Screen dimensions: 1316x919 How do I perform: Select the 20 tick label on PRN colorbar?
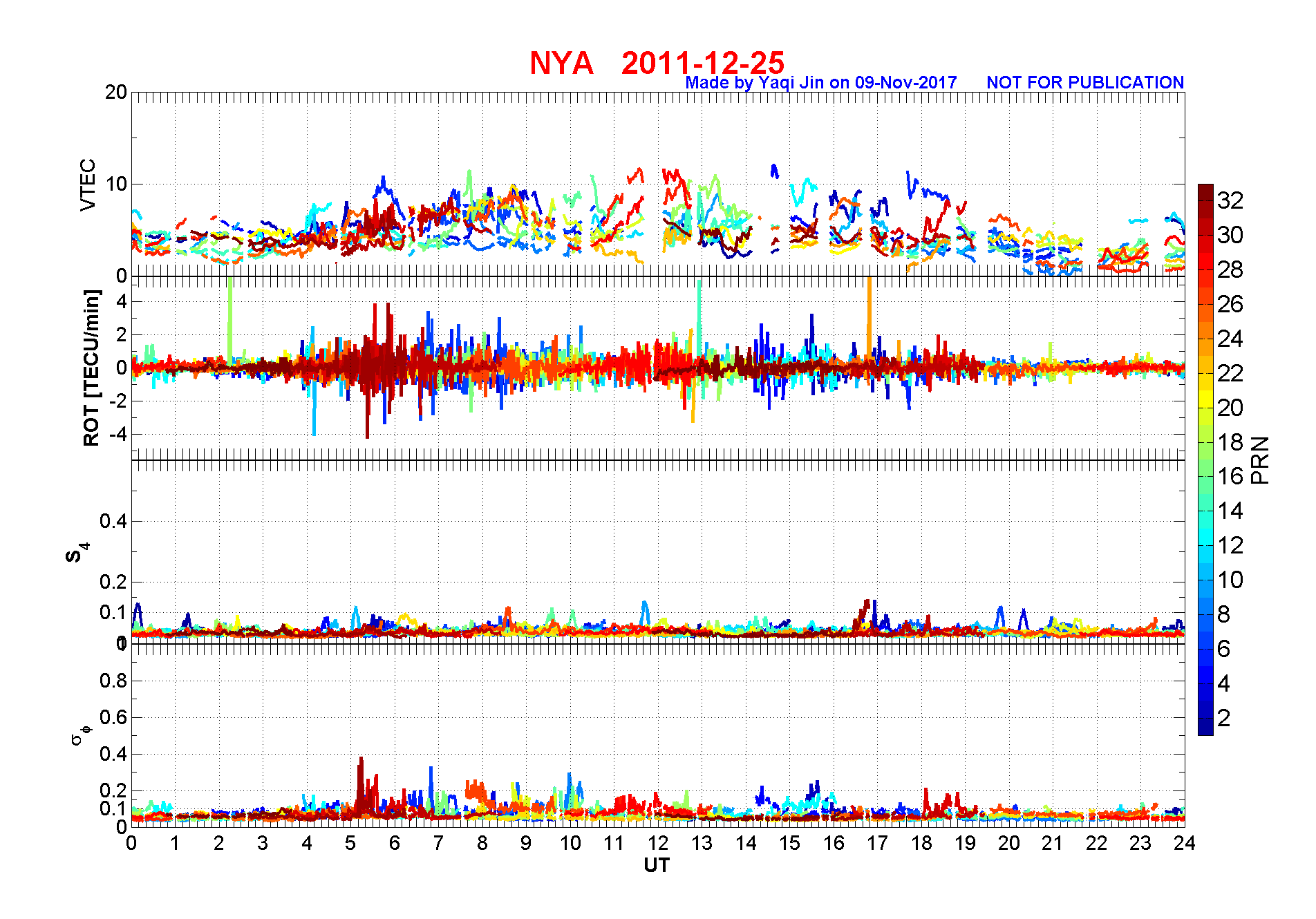pyautogui.click(x=1230, y=408)
